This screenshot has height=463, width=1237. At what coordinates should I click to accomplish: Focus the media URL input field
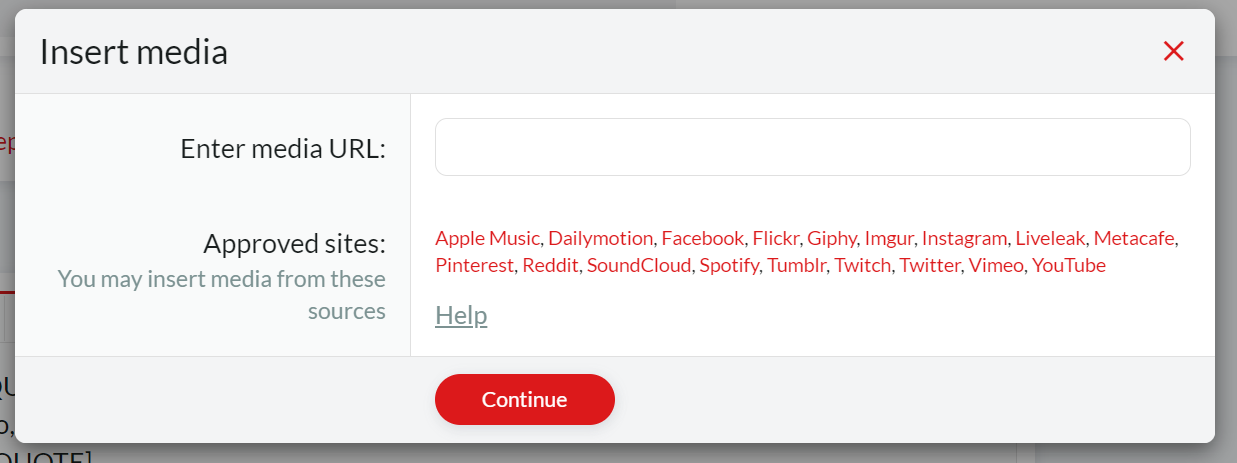(x=812, y=147)
